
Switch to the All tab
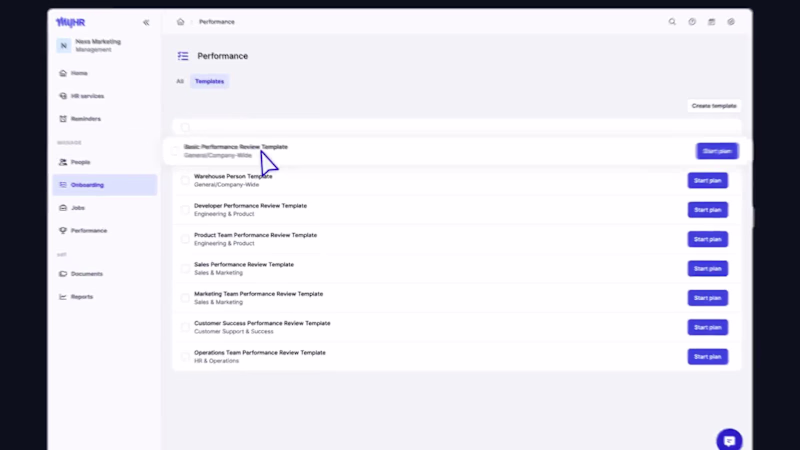[x=180, y=81]
